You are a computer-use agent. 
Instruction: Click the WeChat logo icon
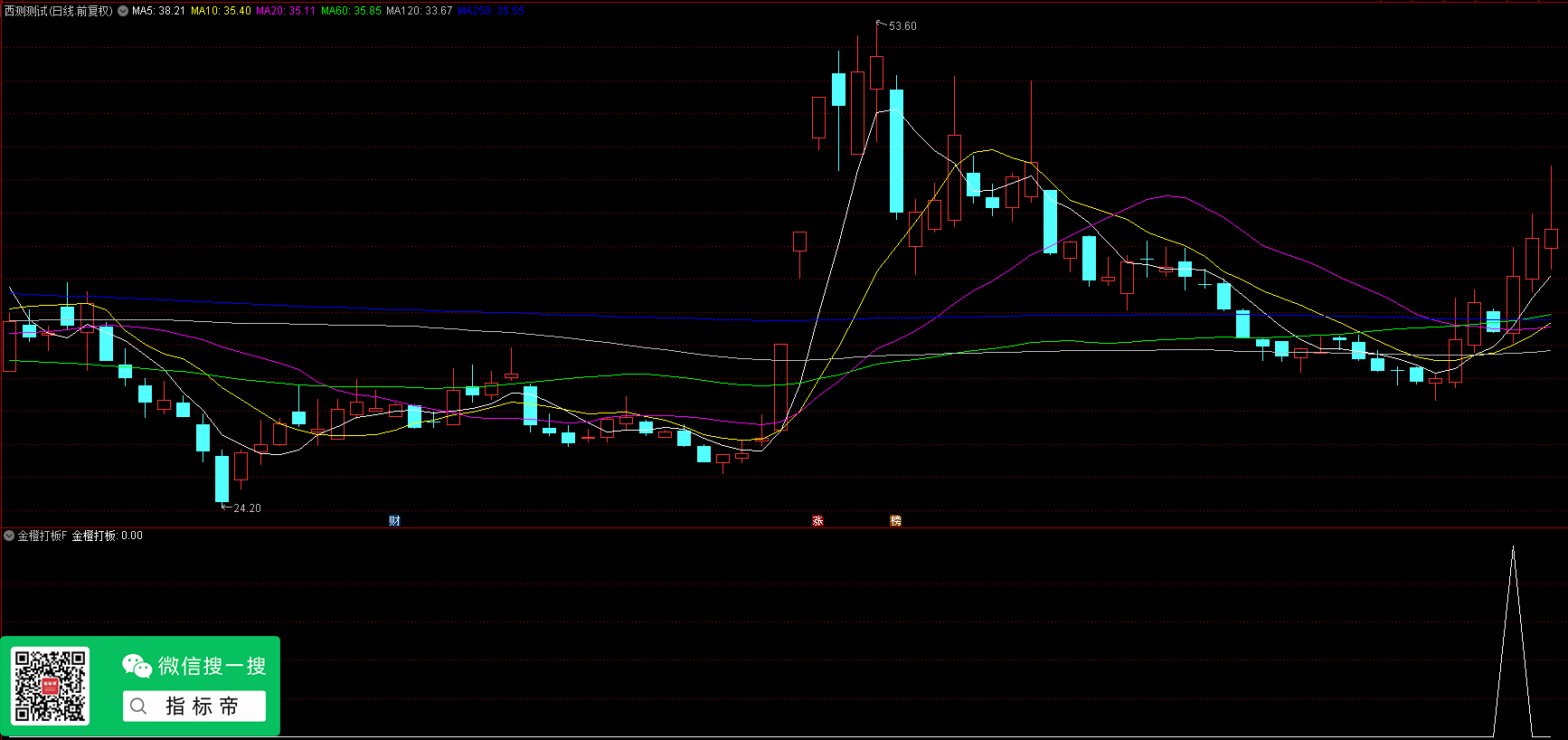[137, 666]
